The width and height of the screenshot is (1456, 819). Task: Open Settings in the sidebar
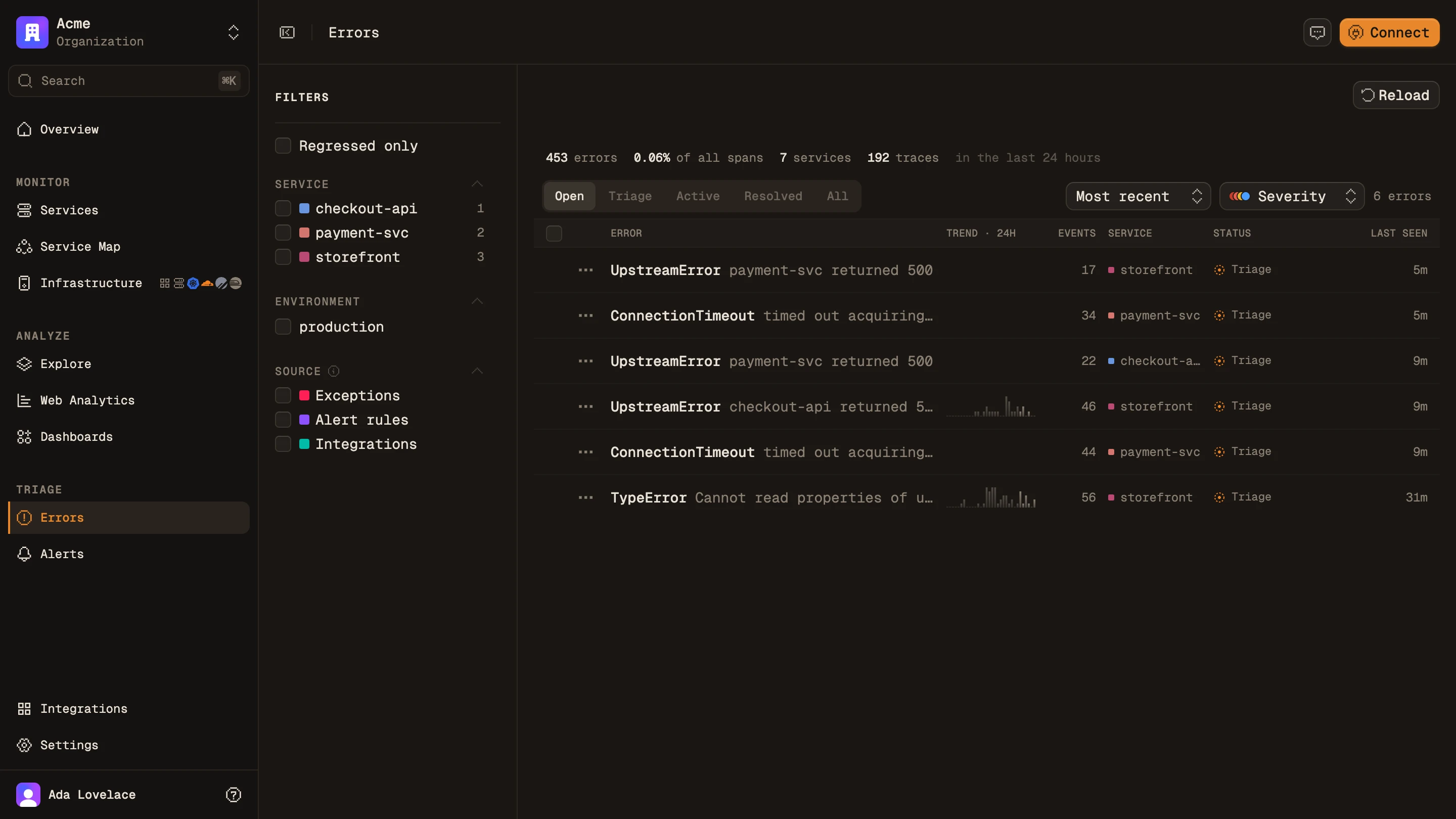click(129, 745)
